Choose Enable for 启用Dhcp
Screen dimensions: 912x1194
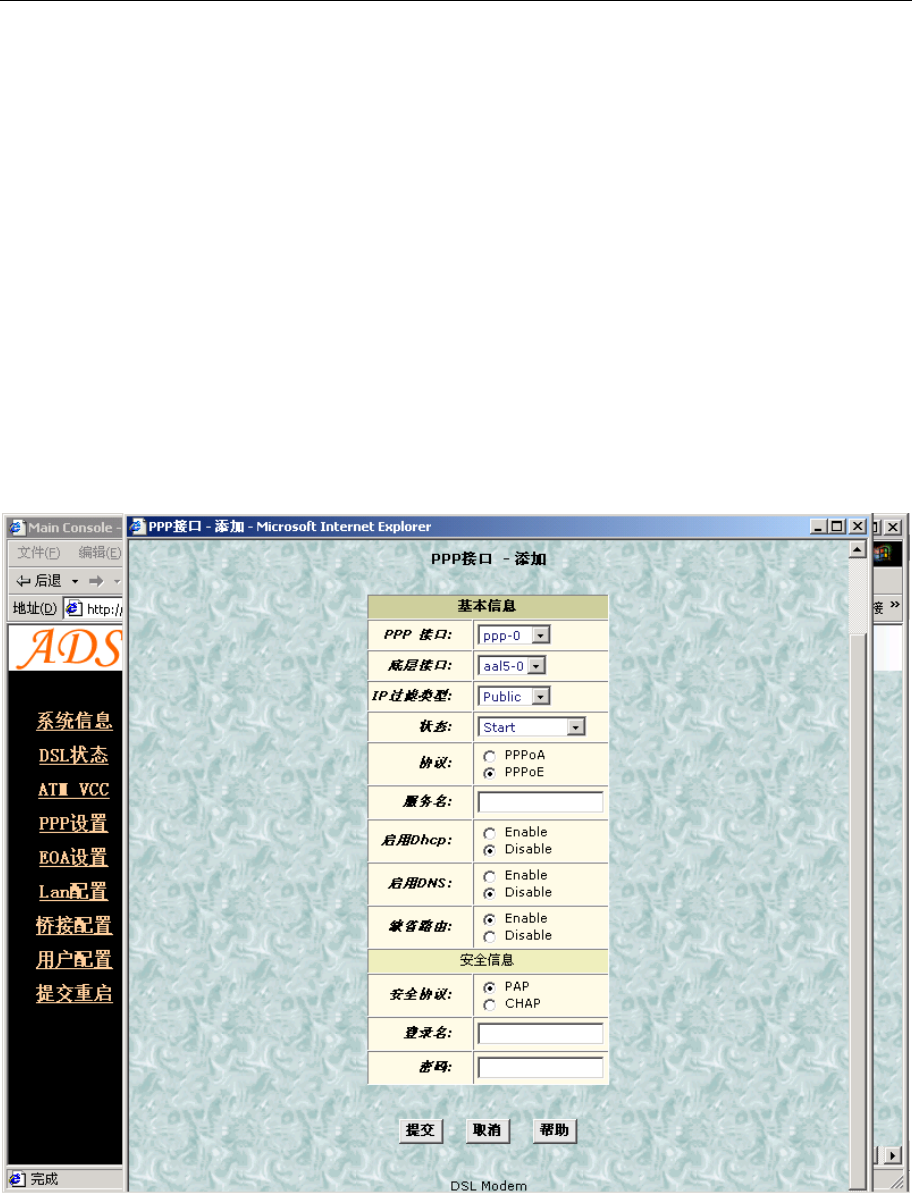[x=489, y=833]
